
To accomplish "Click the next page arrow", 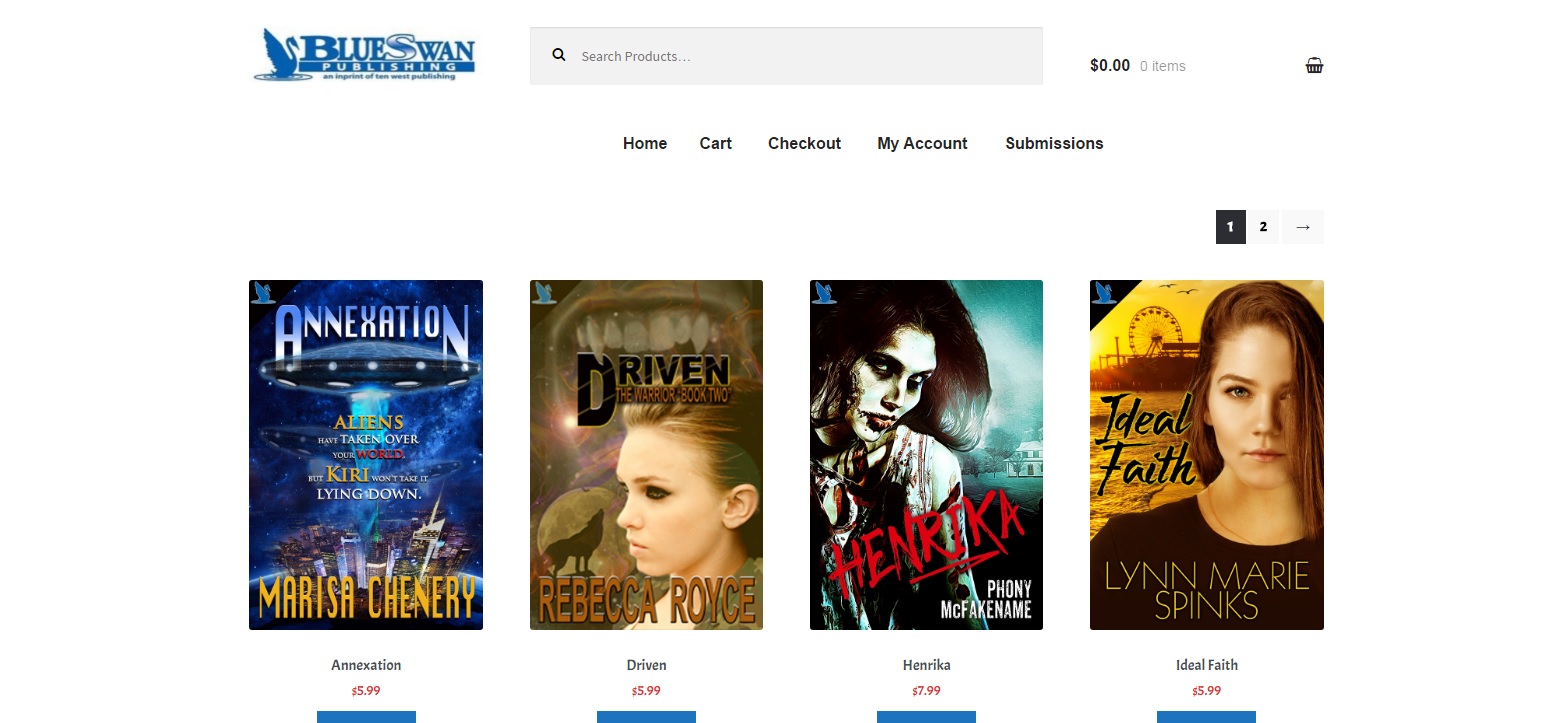I will click(1303, 227).
